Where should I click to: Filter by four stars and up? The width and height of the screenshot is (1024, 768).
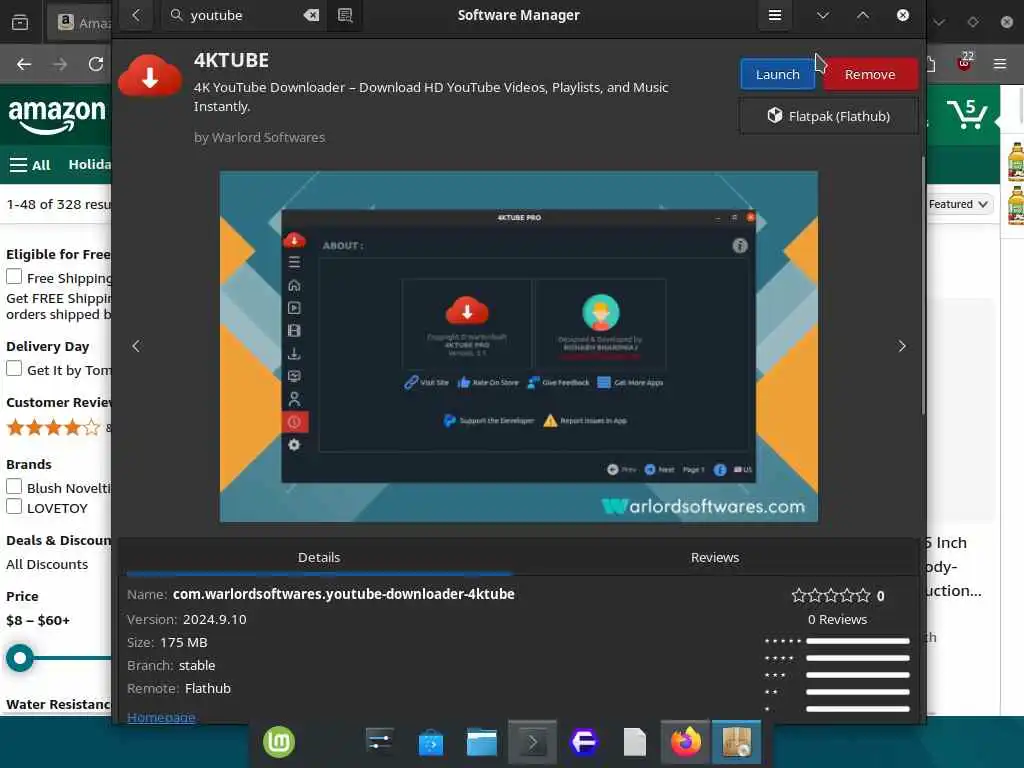[x=54, y=428]
